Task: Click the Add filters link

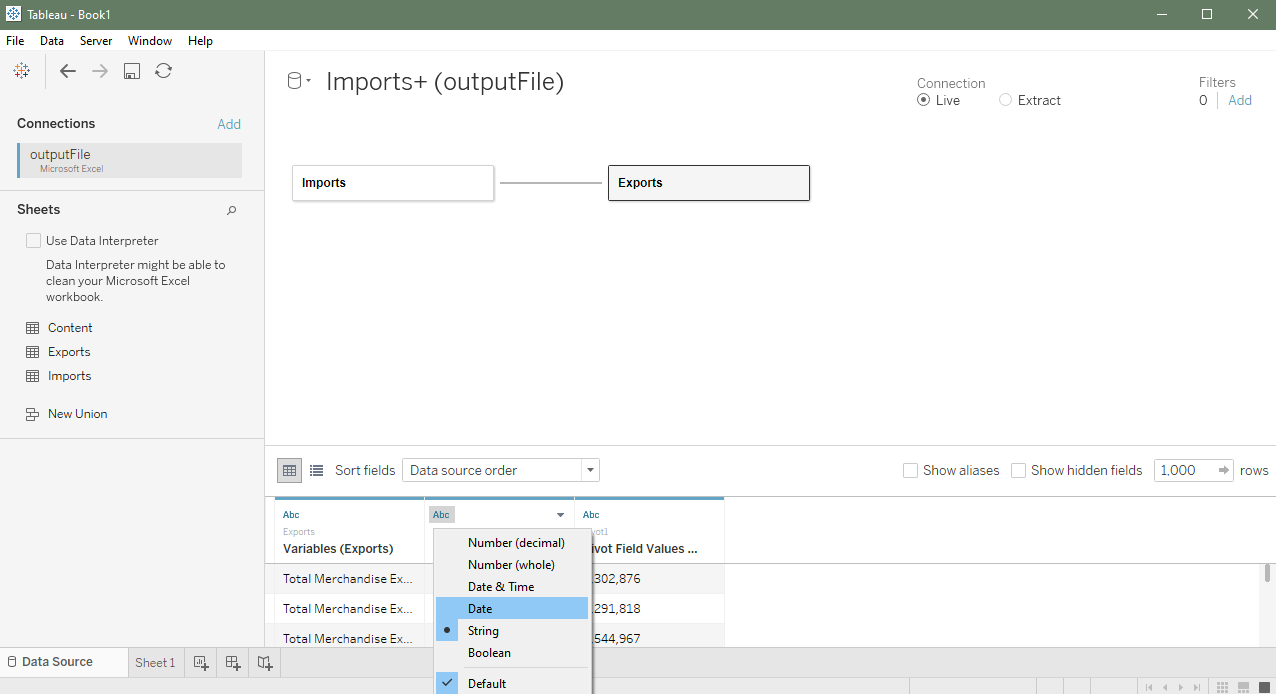Action: [1240, 100]
